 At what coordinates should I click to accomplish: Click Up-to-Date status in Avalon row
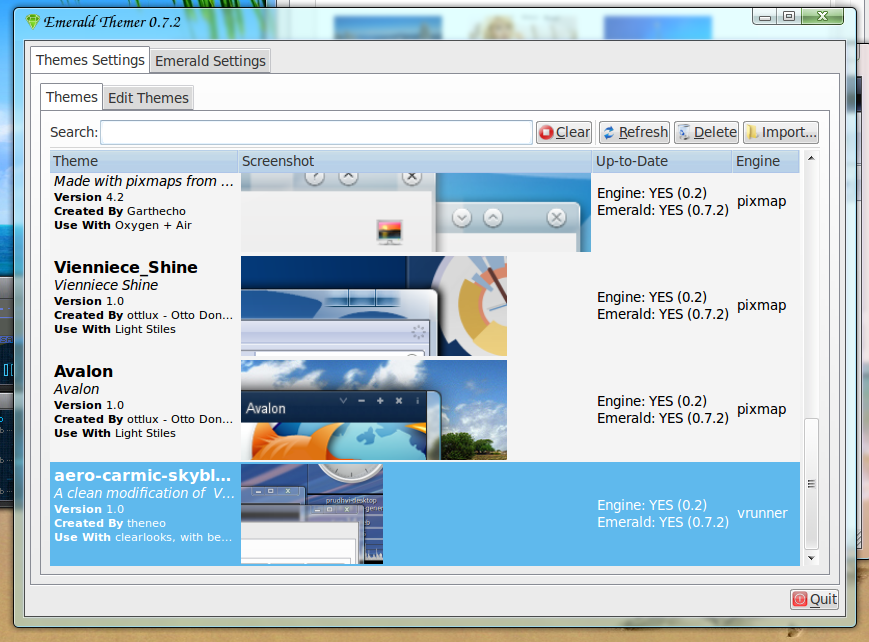coord(663,409)
